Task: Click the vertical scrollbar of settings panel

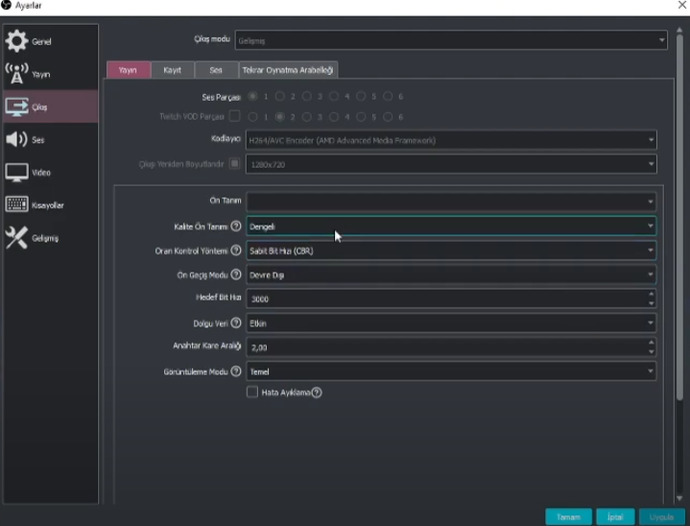Action: click(679, 218)
